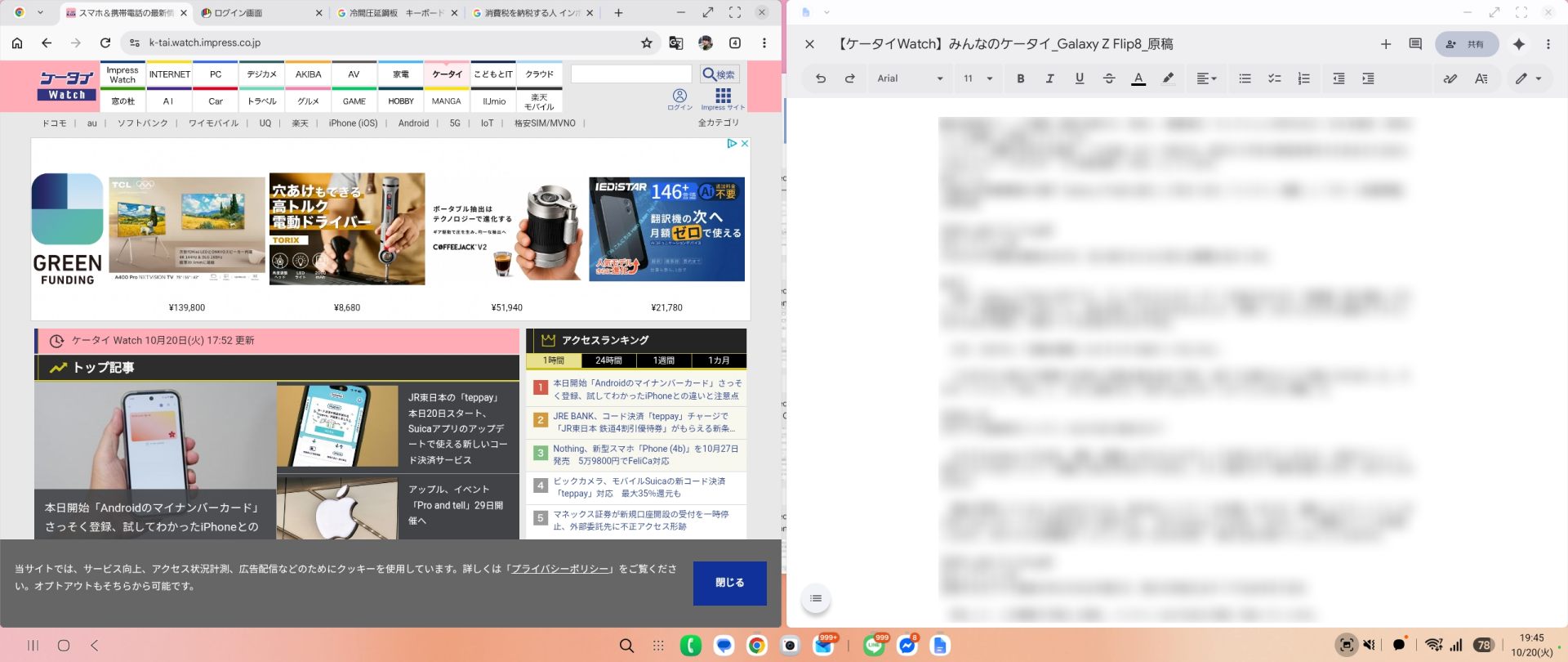Open the Gemini sparkle assistant in Docs
1568x662 pixels.
(x=1519, y=44)
